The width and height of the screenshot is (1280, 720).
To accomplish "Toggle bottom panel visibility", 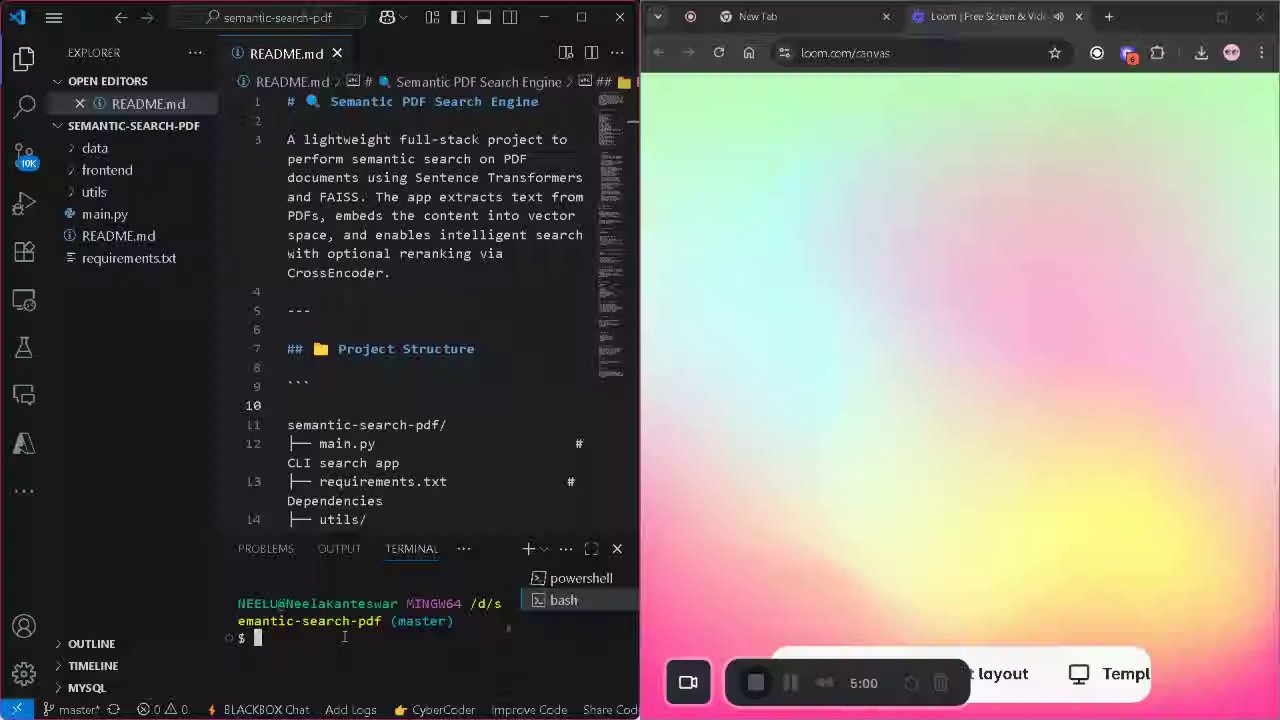I will pyautogui.click(x=484, y=17).
